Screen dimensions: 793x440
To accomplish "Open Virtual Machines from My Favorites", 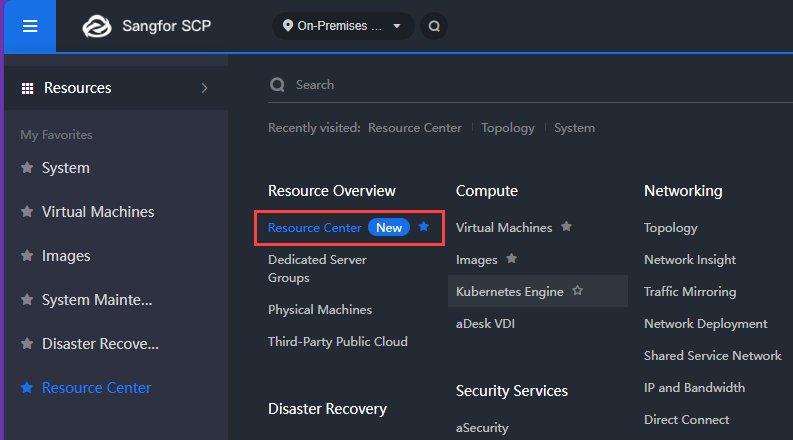I will pyautogui.click(x=98, y=212).
